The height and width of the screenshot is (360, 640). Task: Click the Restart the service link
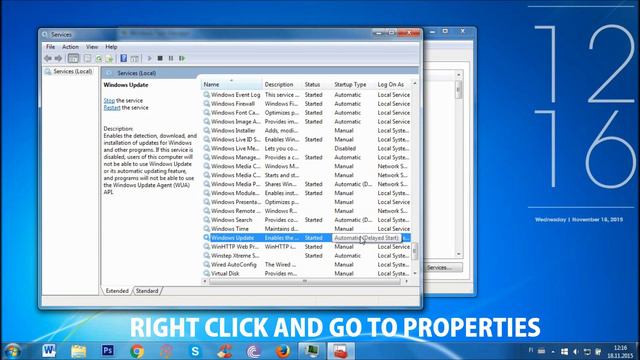(x=112, y=108)
